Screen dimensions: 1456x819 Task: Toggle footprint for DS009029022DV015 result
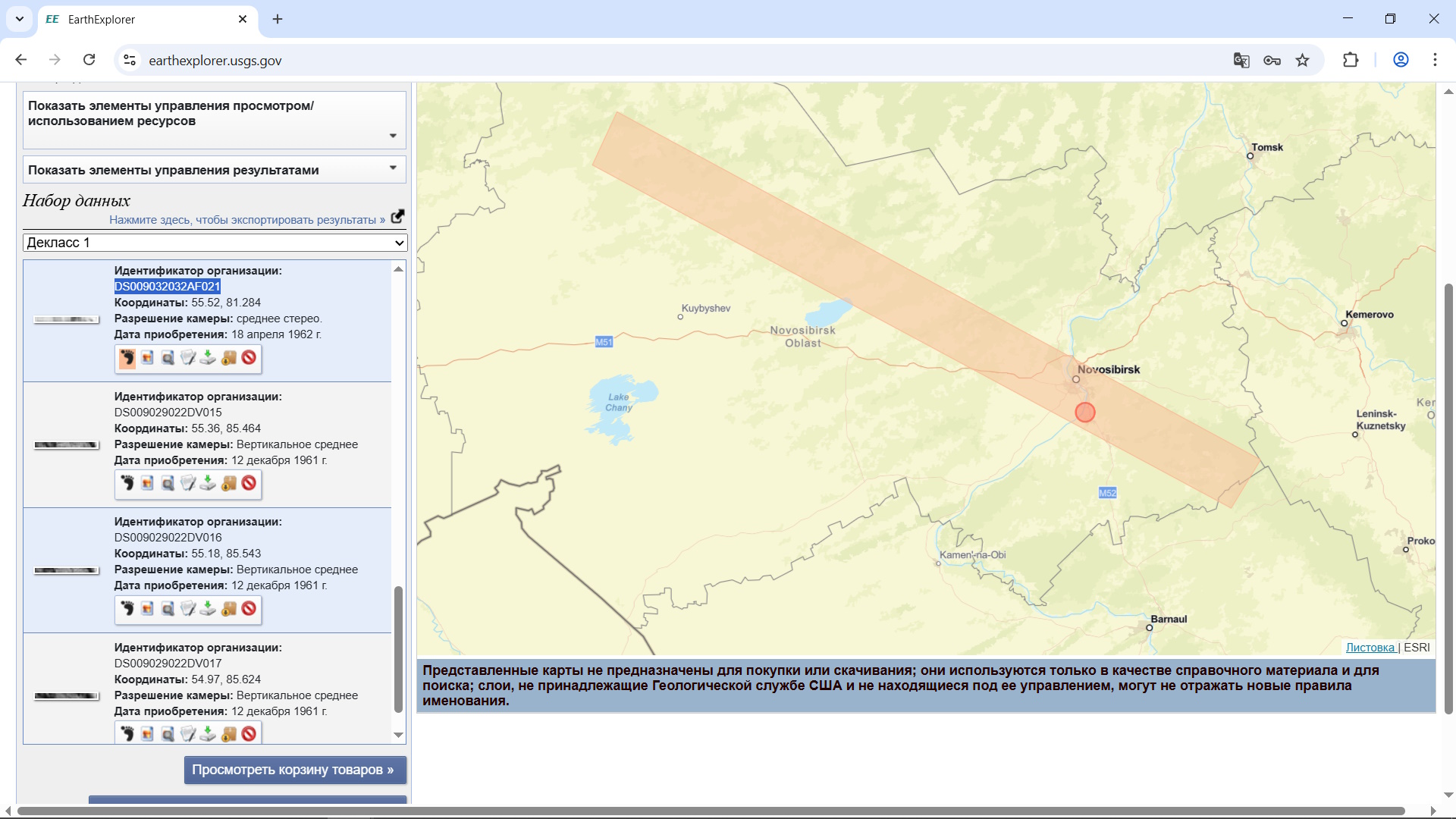click(x=127, y=484)
